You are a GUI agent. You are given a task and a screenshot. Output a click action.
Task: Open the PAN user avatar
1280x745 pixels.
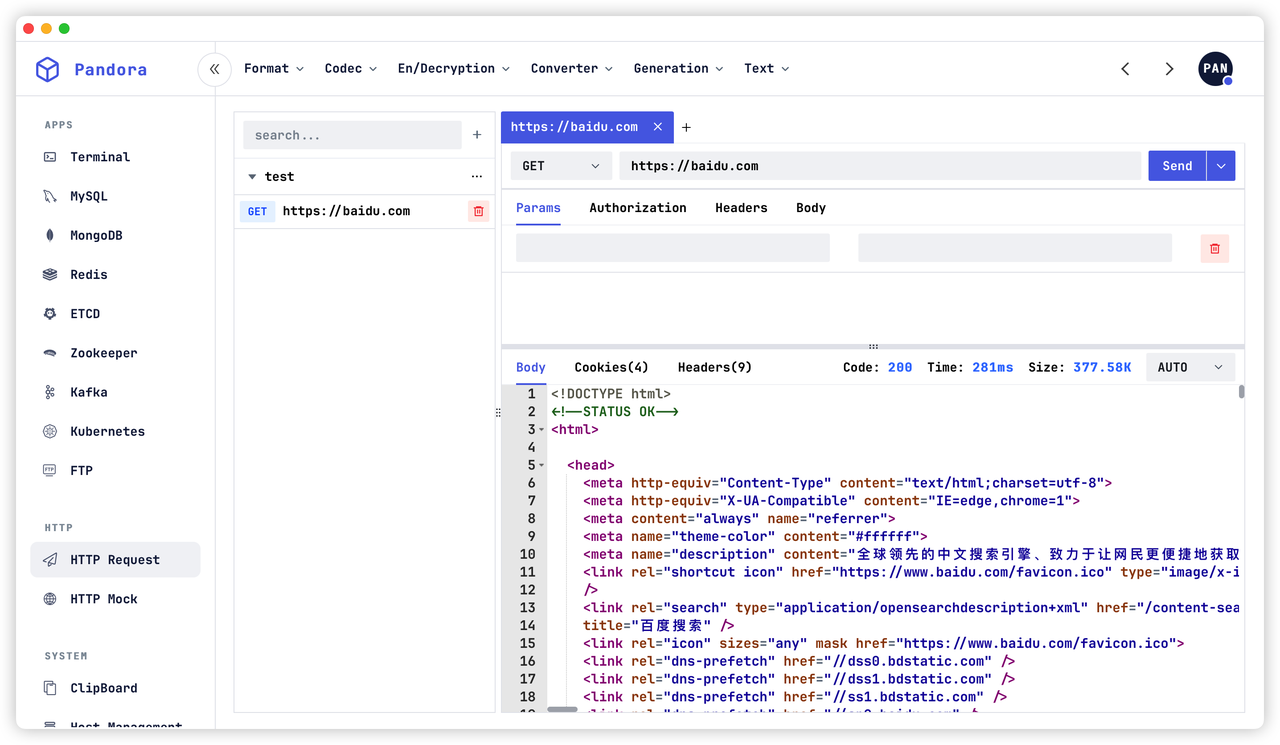[x=1216, y=69]
